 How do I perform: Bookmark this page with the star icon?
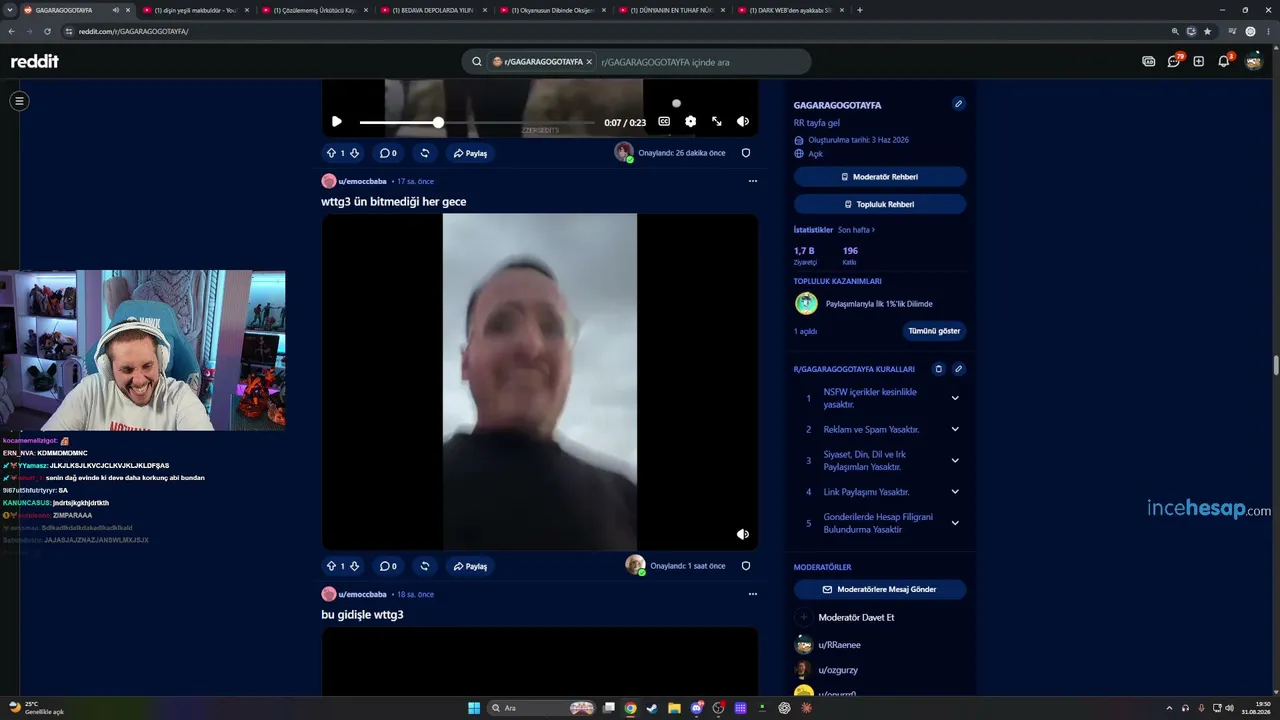click(x=1207, y=31)
